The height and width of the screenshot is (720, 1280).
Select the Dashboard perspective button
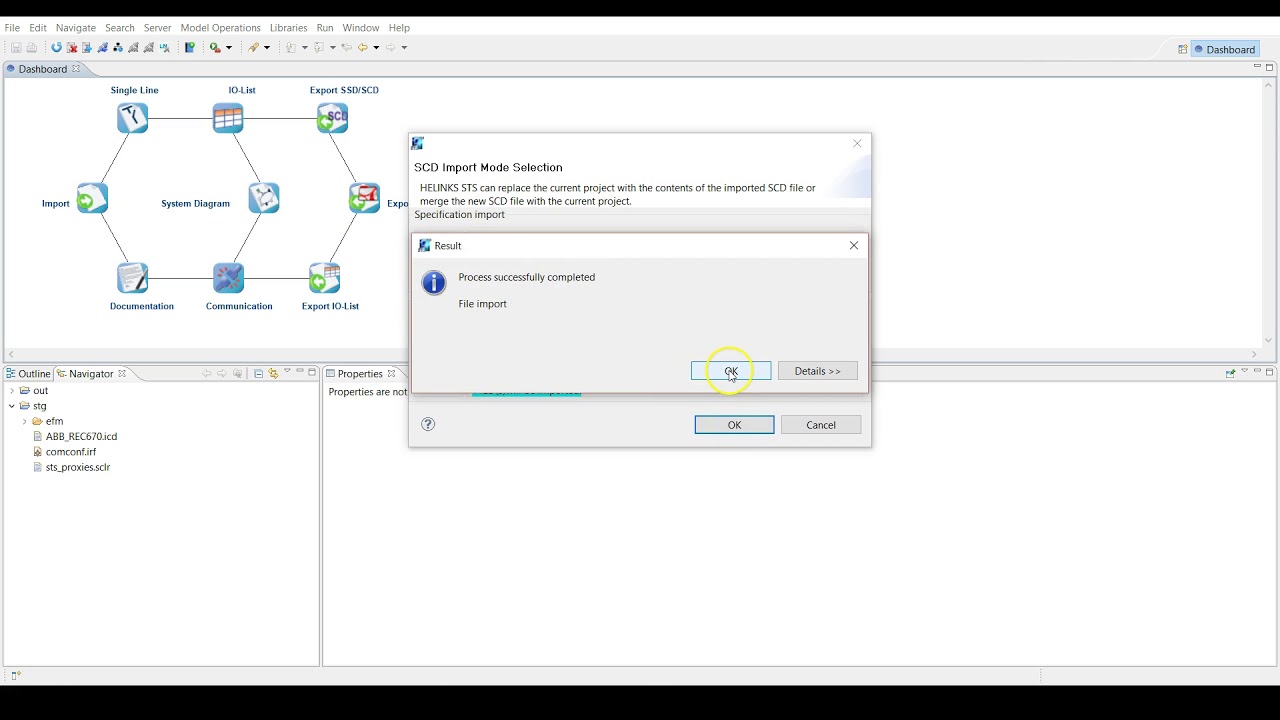1225,49
